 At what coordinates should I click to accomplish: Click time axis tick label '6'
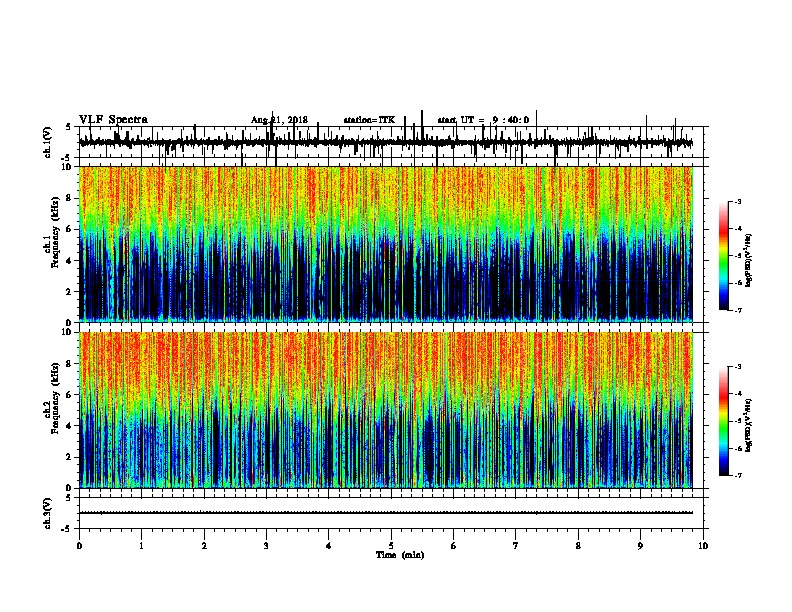point(454,545)
